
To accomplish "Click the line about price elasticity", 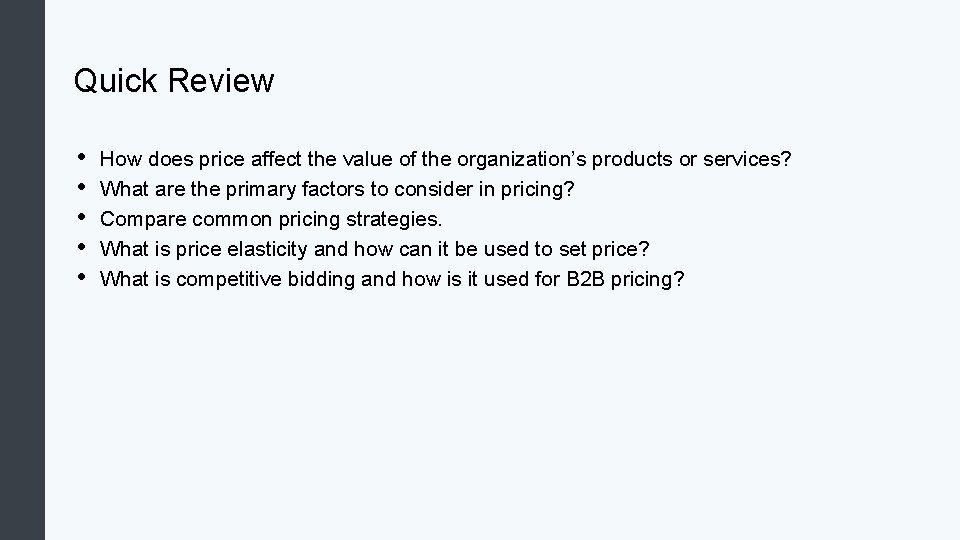I will click(x=374, y=249).
